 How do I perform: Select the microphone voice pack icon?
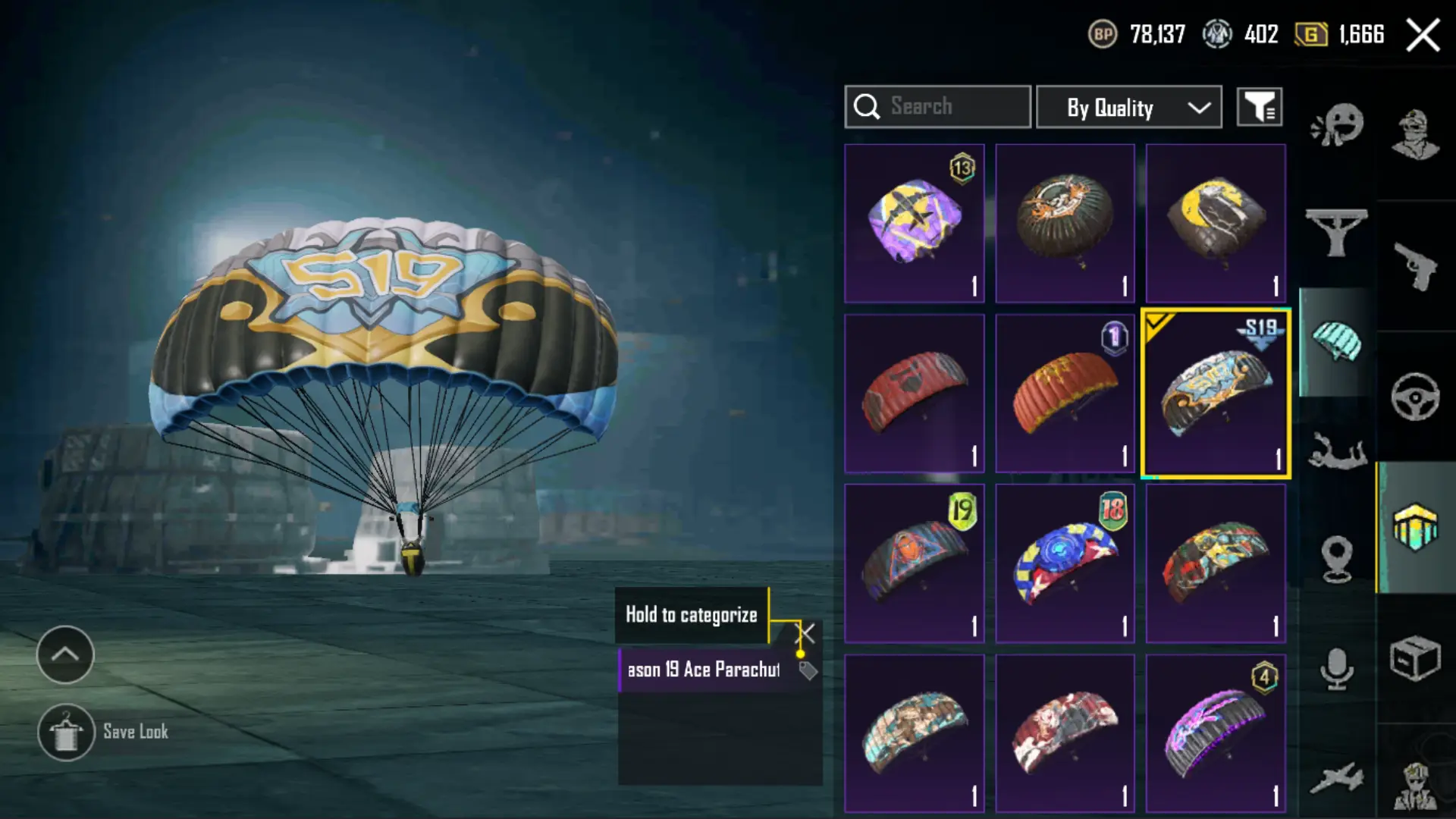point(1337,669)
